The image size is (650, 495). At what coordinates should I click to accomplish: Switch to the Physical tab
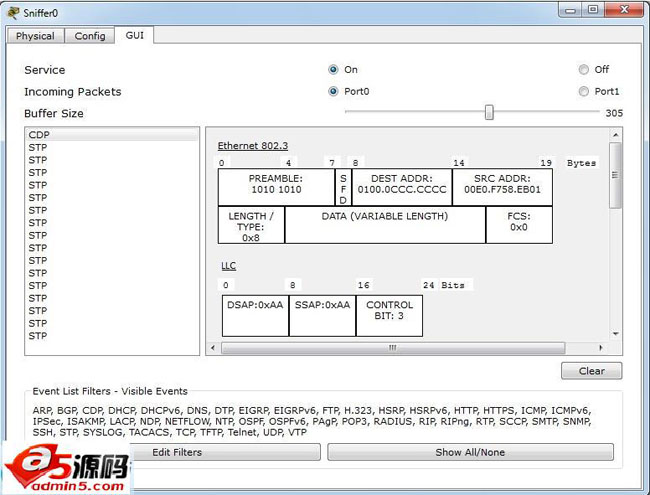[x=35, y=36]
